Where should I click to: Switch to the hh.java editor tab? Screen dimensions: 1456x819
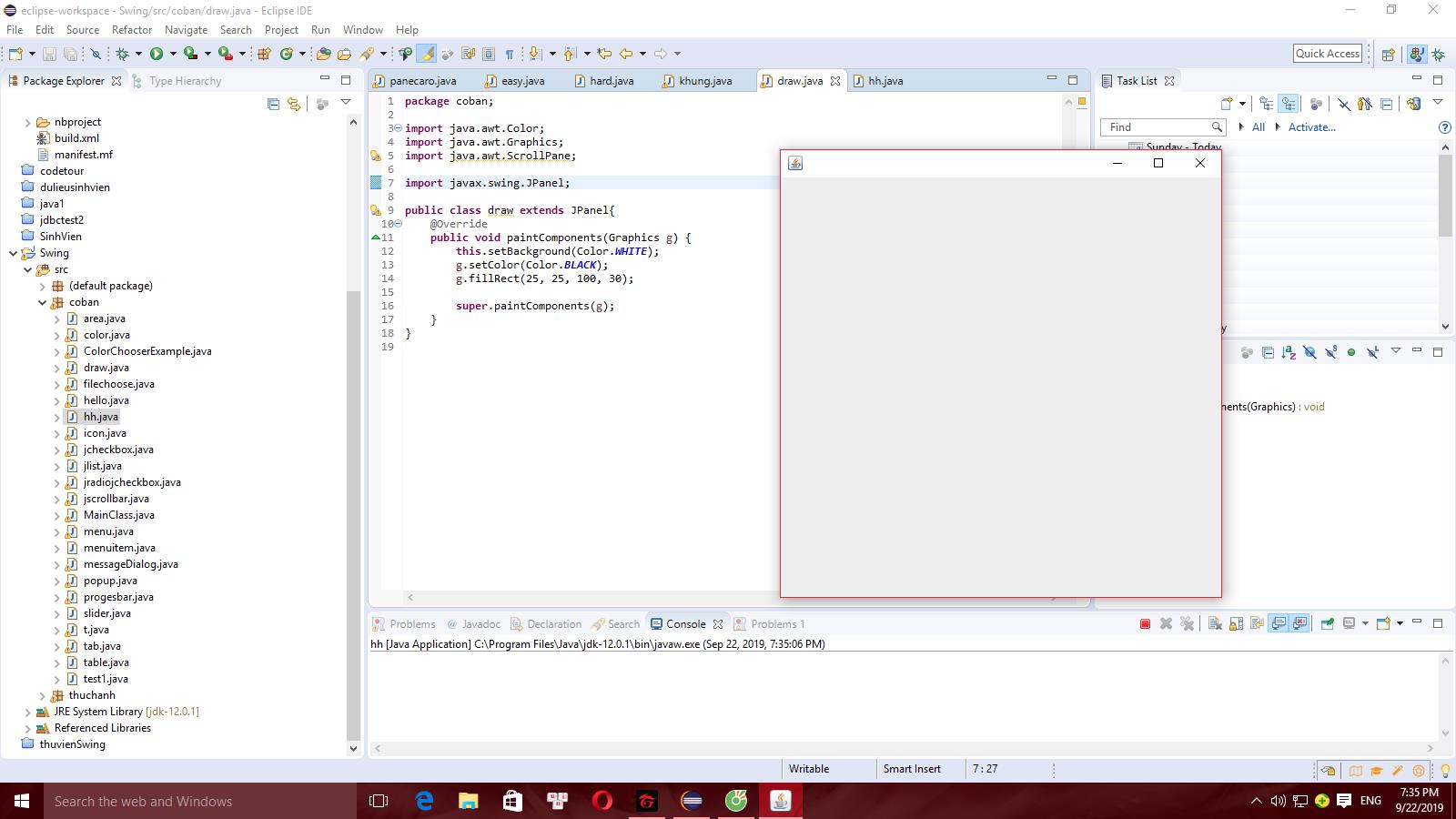[885, 81]
